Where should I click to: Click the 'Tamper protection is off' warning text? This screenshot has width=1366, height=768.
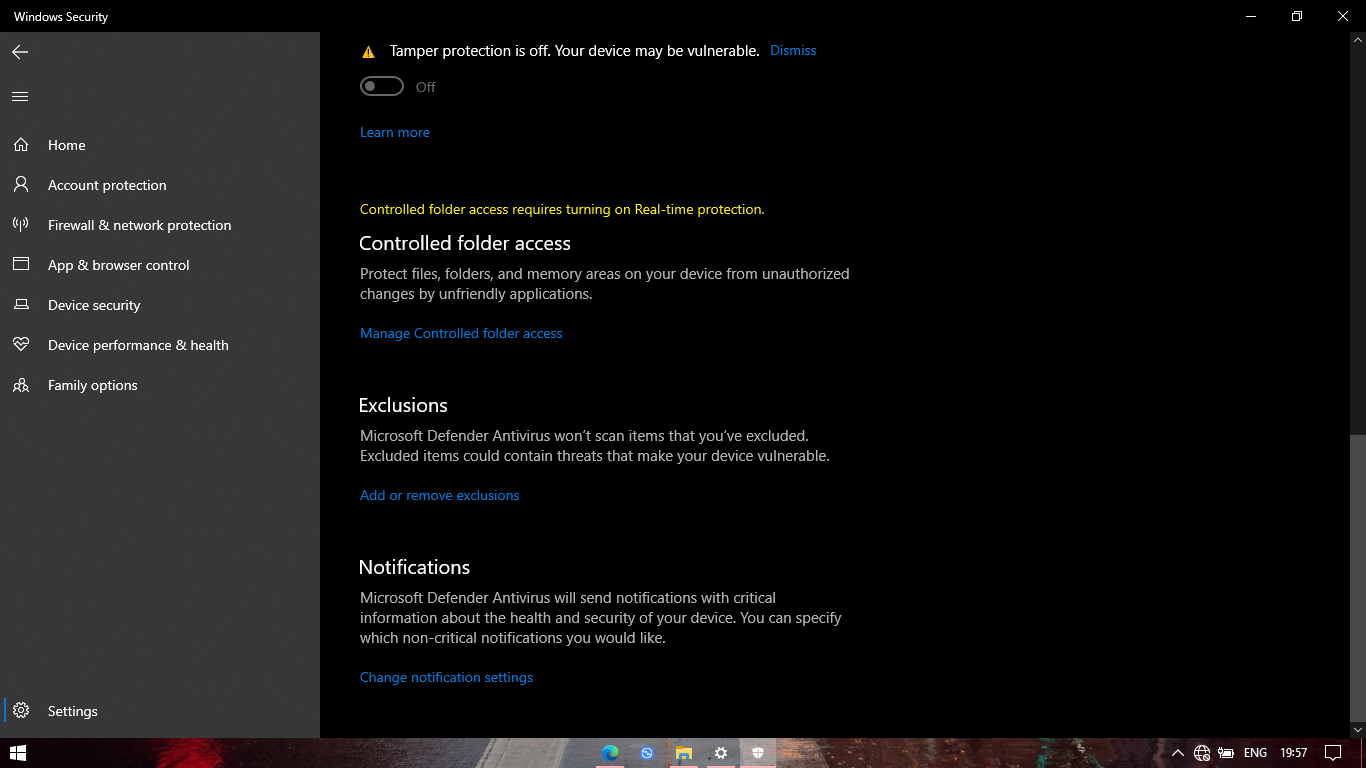tap(574, 51)
